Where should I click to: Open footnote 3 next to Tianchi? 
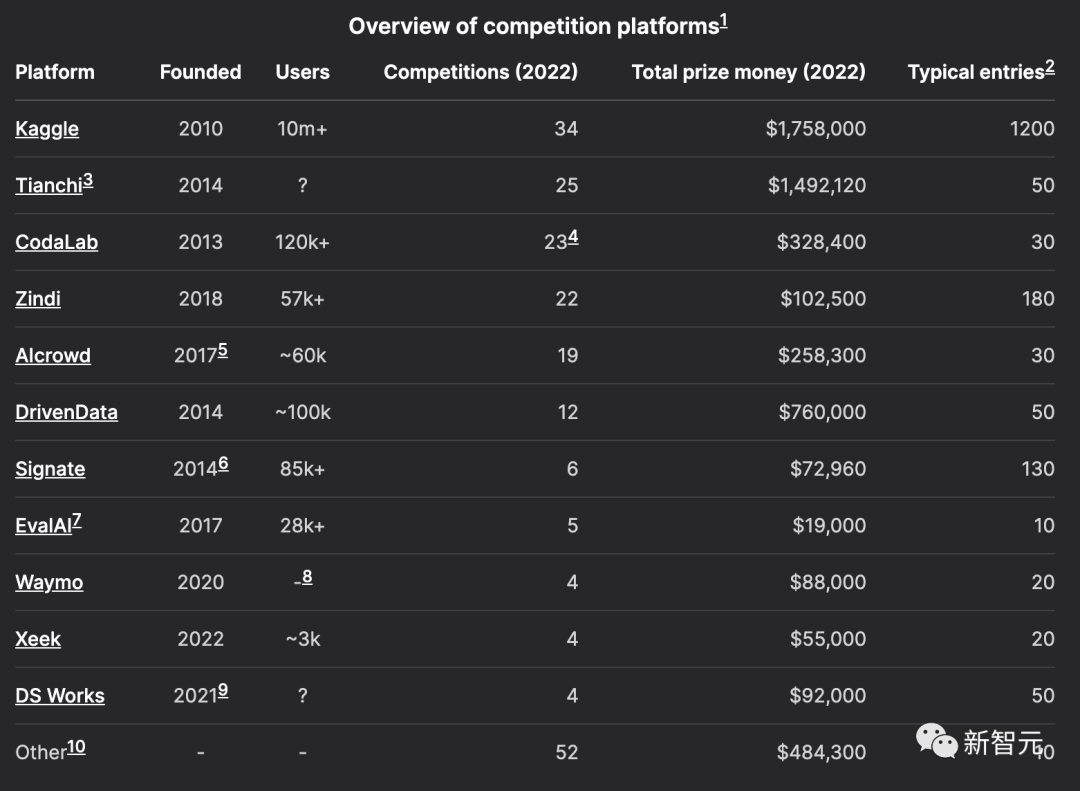pyautogui.click(x=88, y=180)
